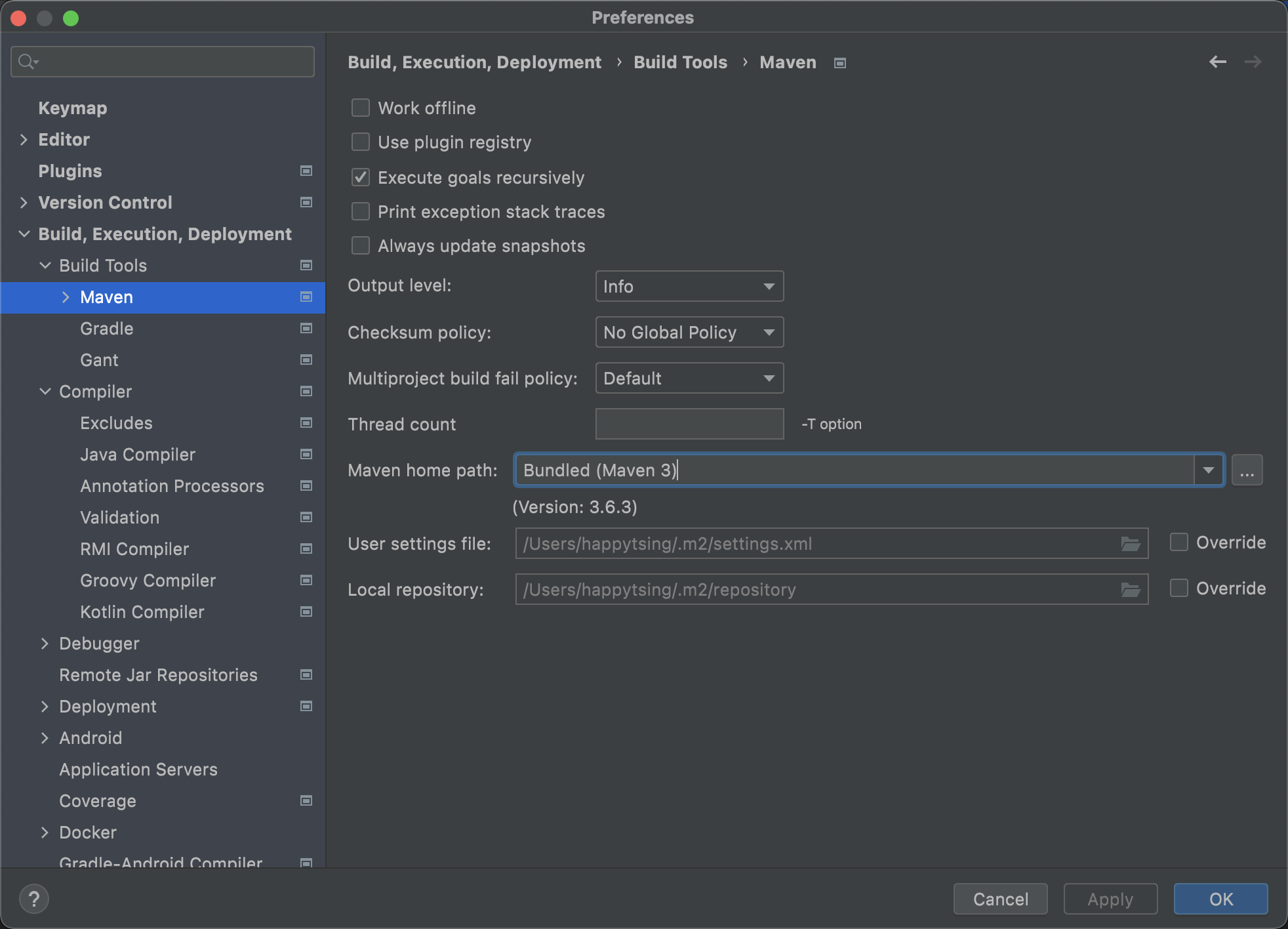This screenshot has width=1288, height=929.
Task: Expand the Android node
Action: pyautogui.click(x=45, y=738)
